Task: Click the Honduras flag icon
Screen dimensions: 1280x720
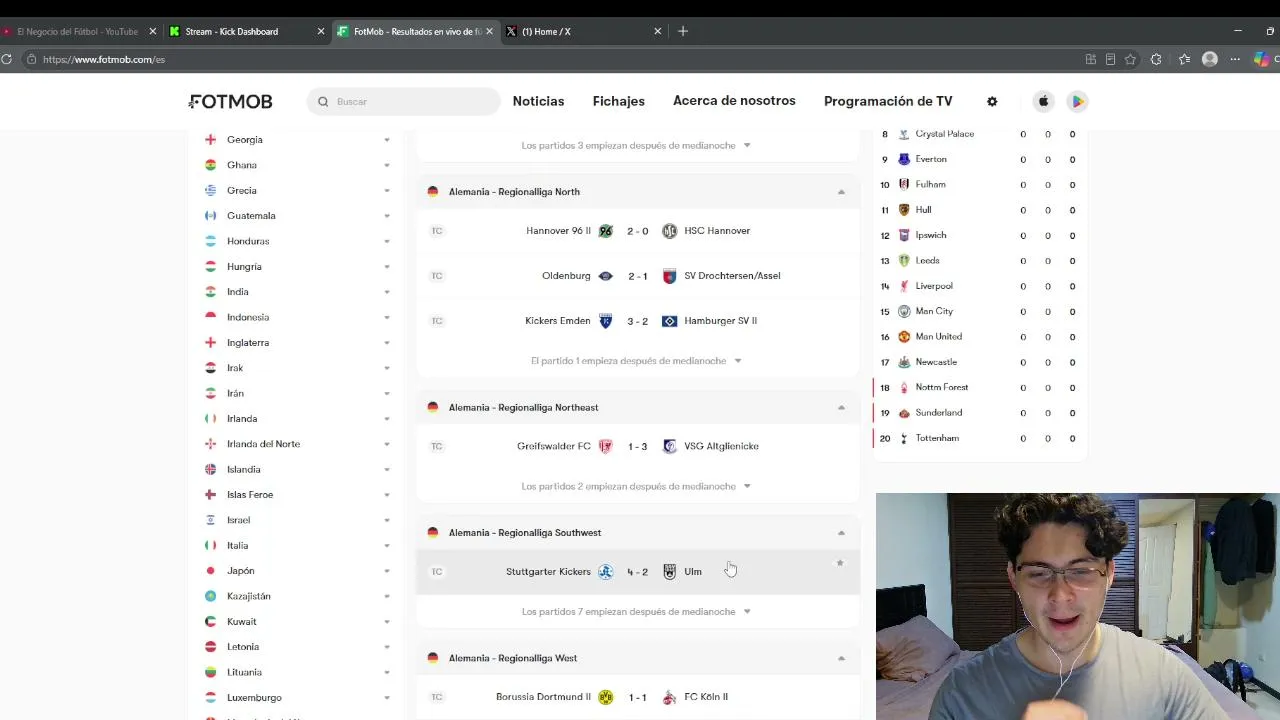Action: click(x=210, y=241)
